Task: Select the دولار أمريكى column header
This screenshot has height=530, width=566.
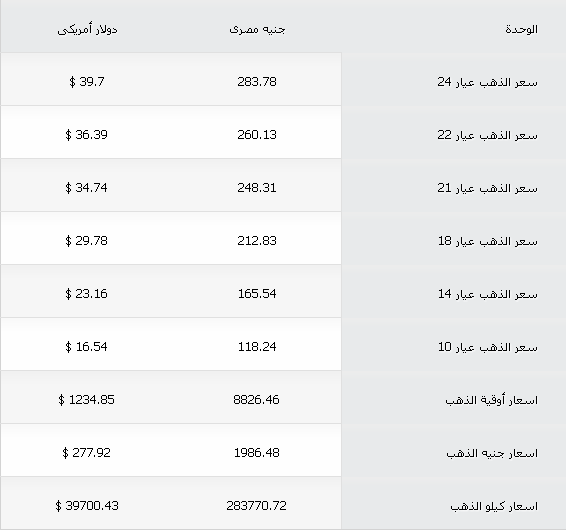Action: click(x=87, y=29)
